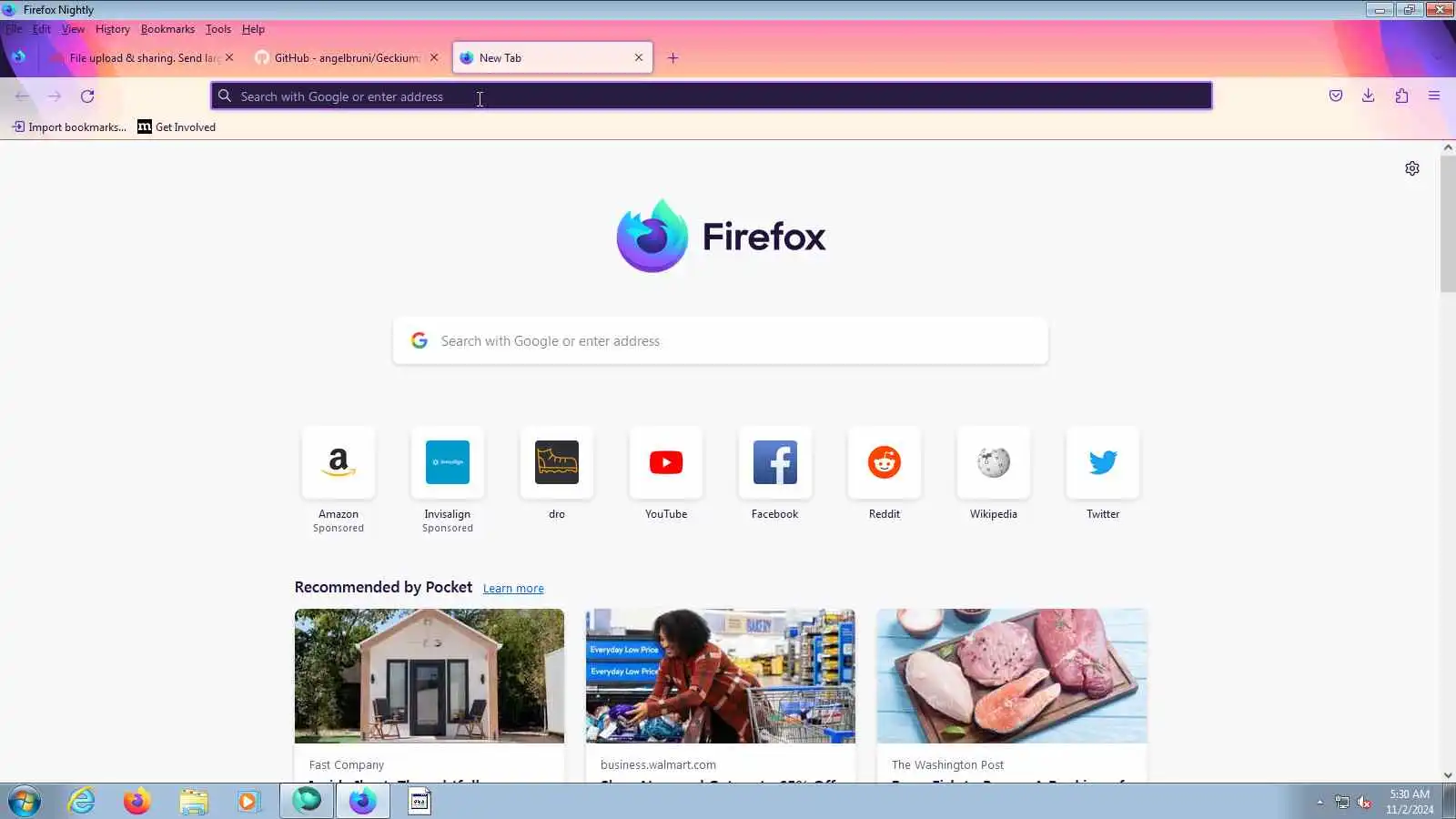Open the Help menu
1456x819 pixels.
click(253, 29)
